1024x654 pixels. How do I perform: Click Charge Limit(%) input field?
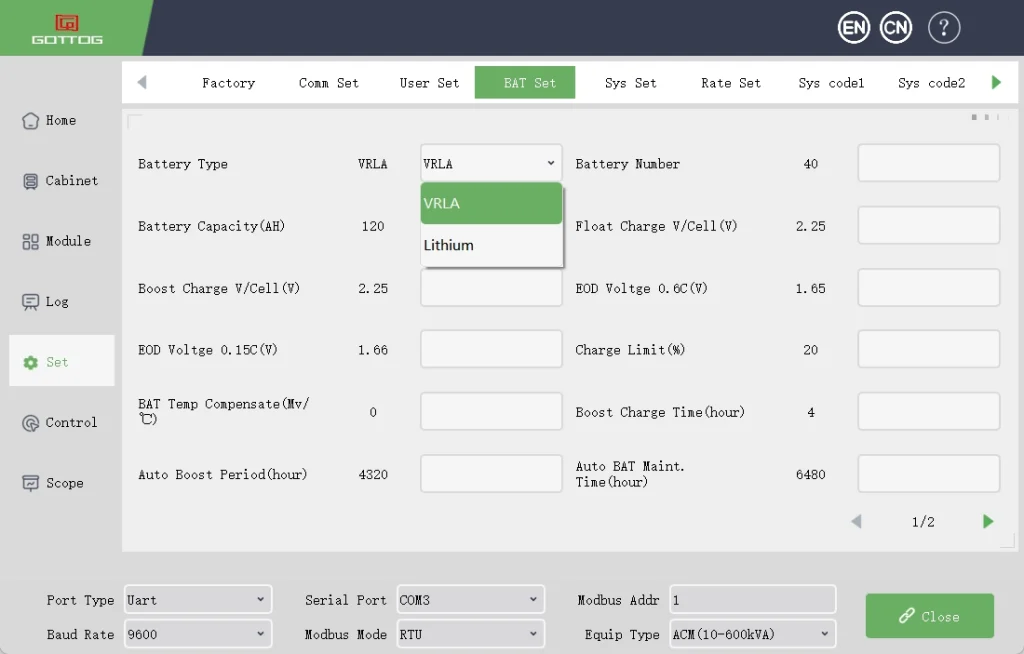(928, 349)
